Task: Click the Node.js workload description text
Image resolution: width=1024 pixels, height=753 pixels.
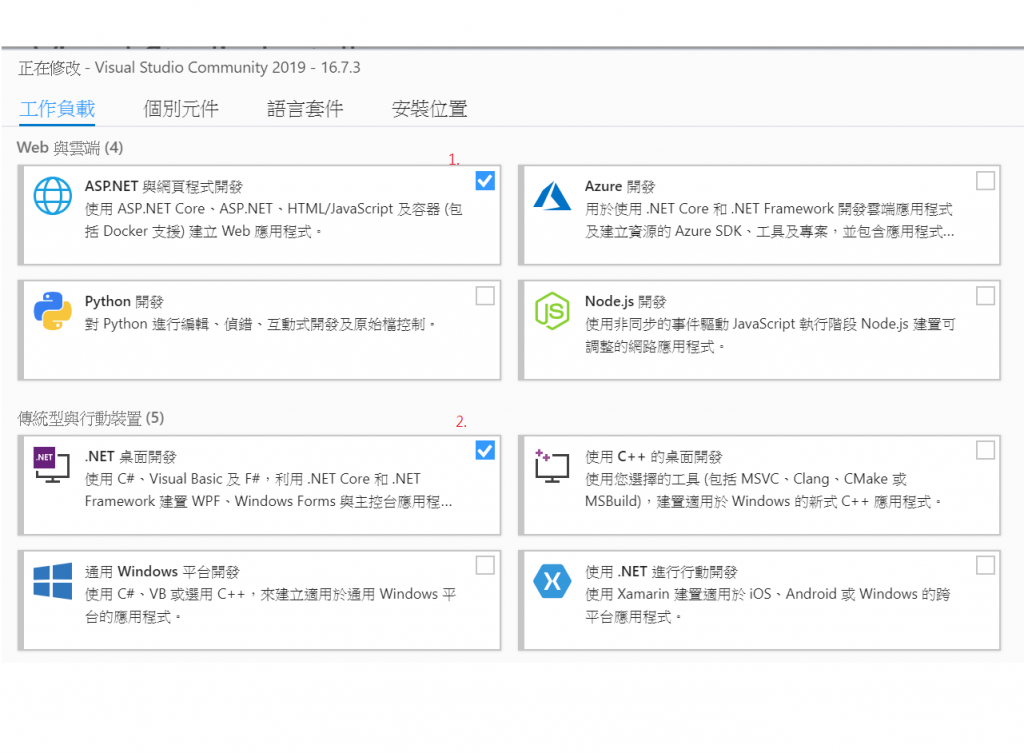Action: tap(770, 335)
